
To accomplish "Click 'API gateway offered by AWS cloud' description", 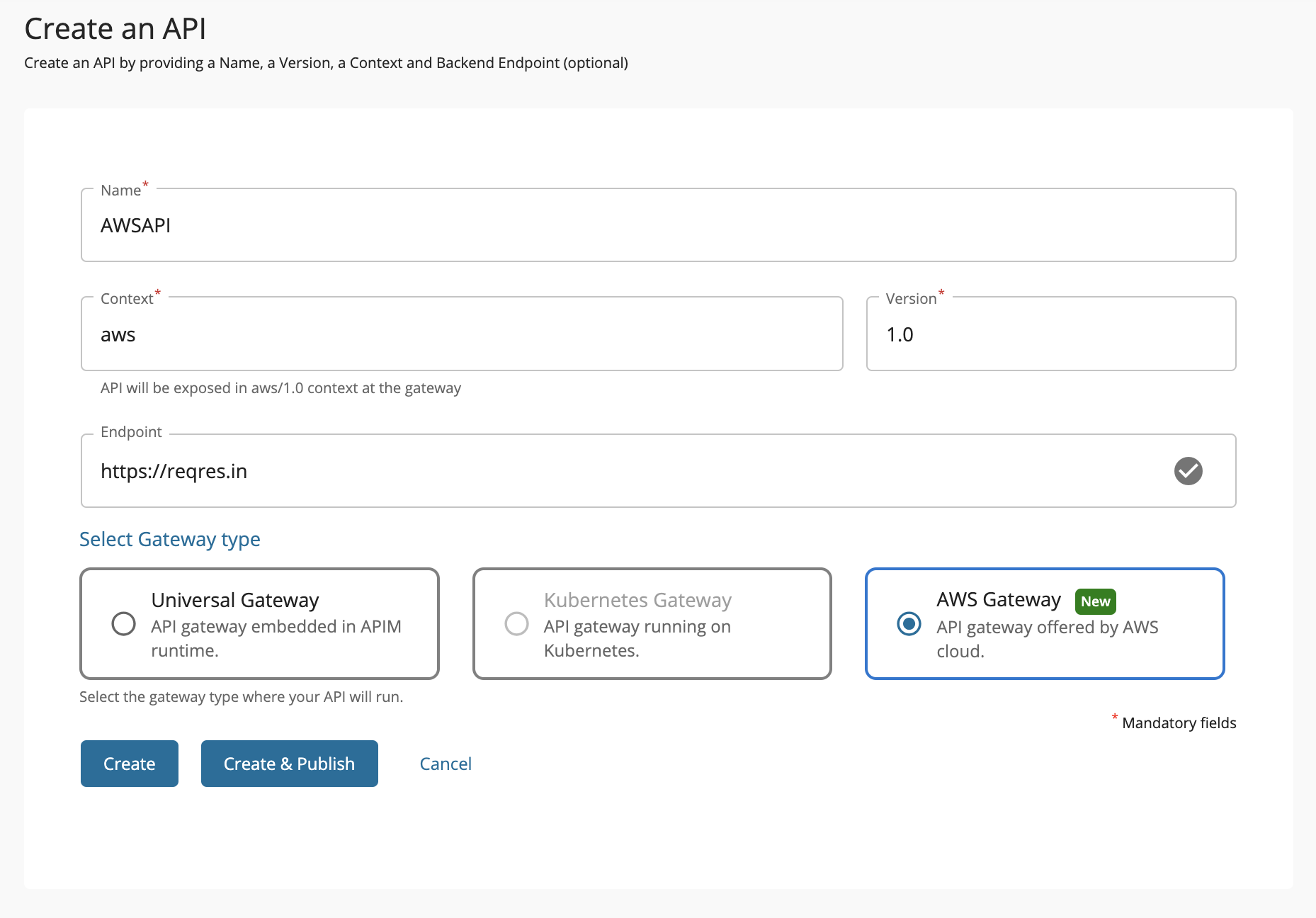I will (1048, 640).
